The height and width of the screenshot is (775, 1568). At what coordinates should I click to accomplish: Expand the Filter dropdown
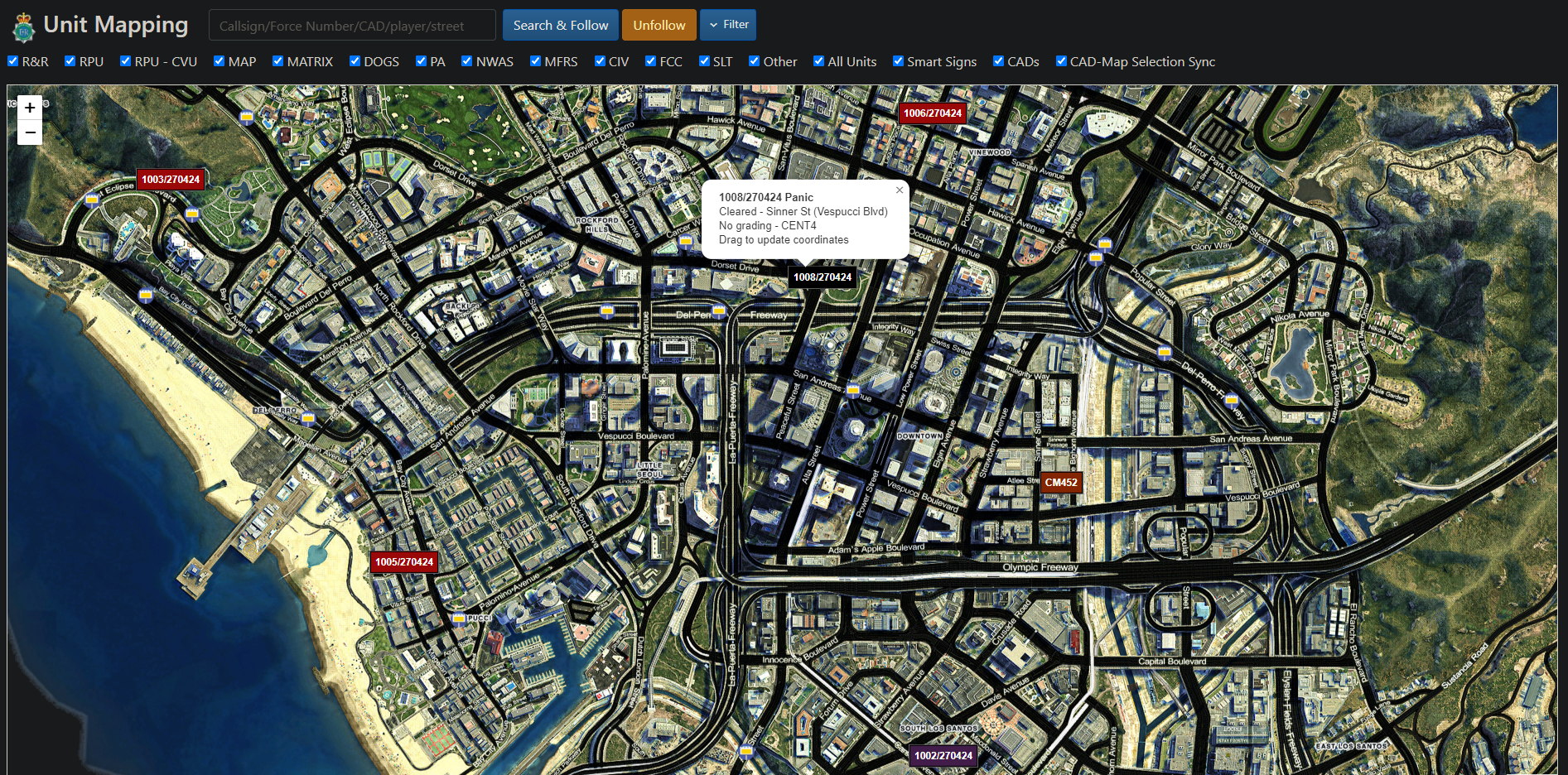click(728, 25)
